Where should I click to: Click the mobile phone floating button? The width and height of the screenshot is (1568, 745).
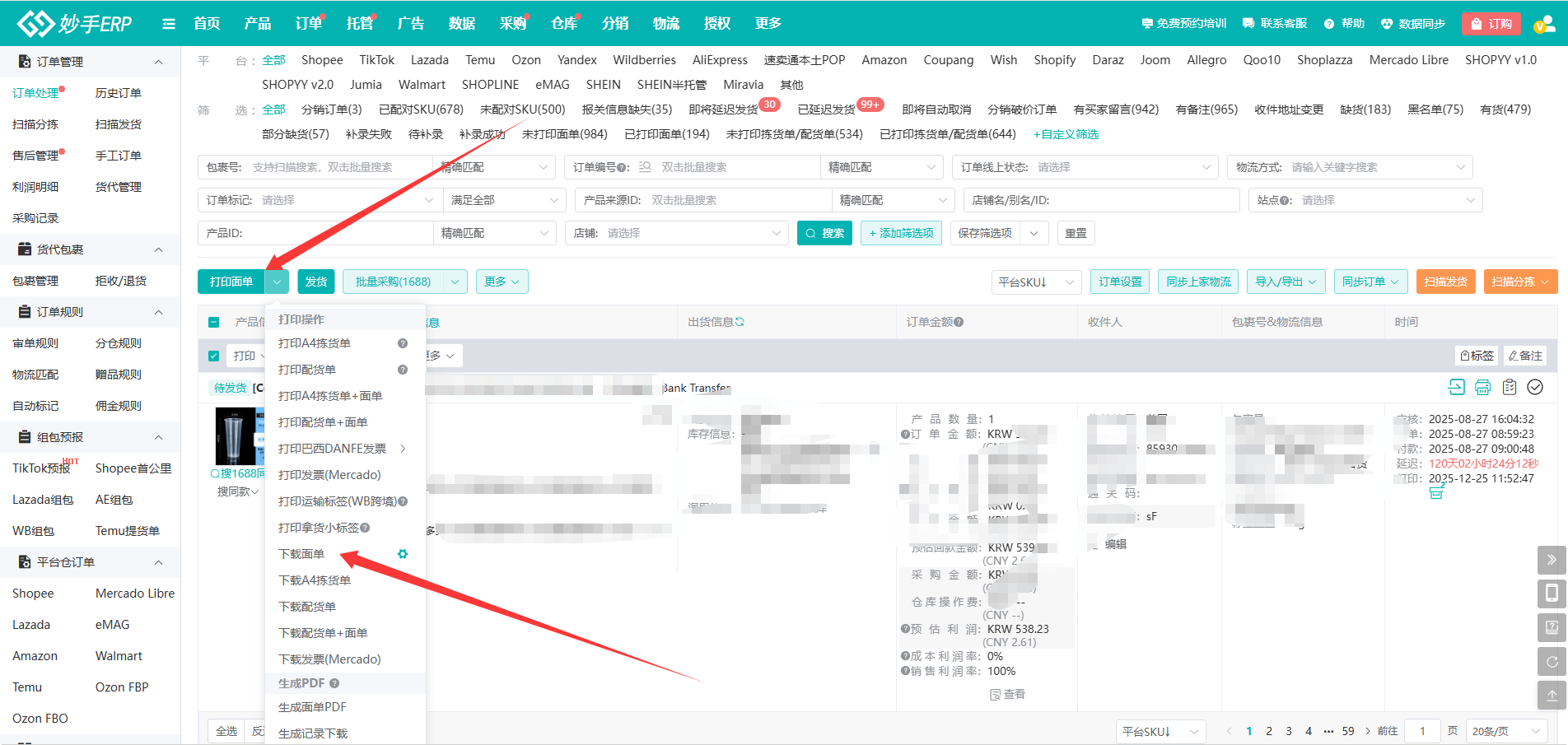coord(1552,594)
